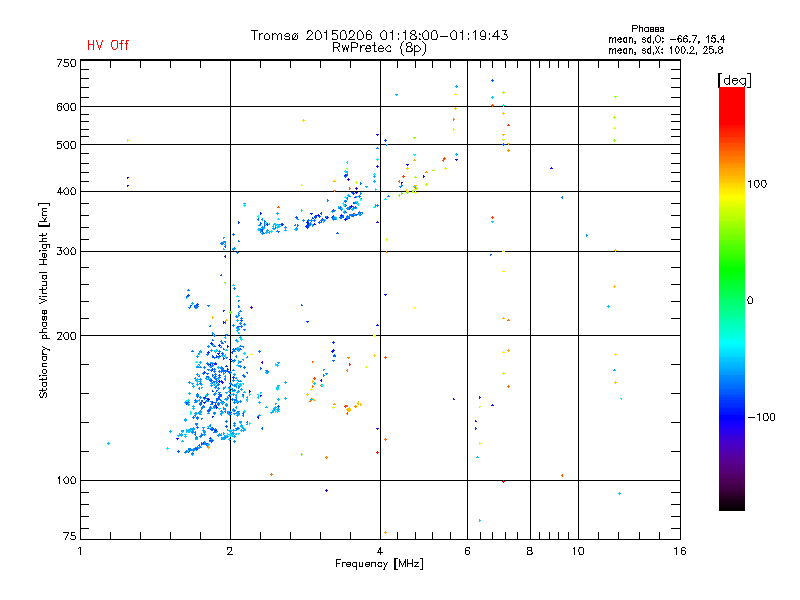800x600 pixels.
Task: Click the Frequency [MHz] axis label
Action: tap(379, 564)
